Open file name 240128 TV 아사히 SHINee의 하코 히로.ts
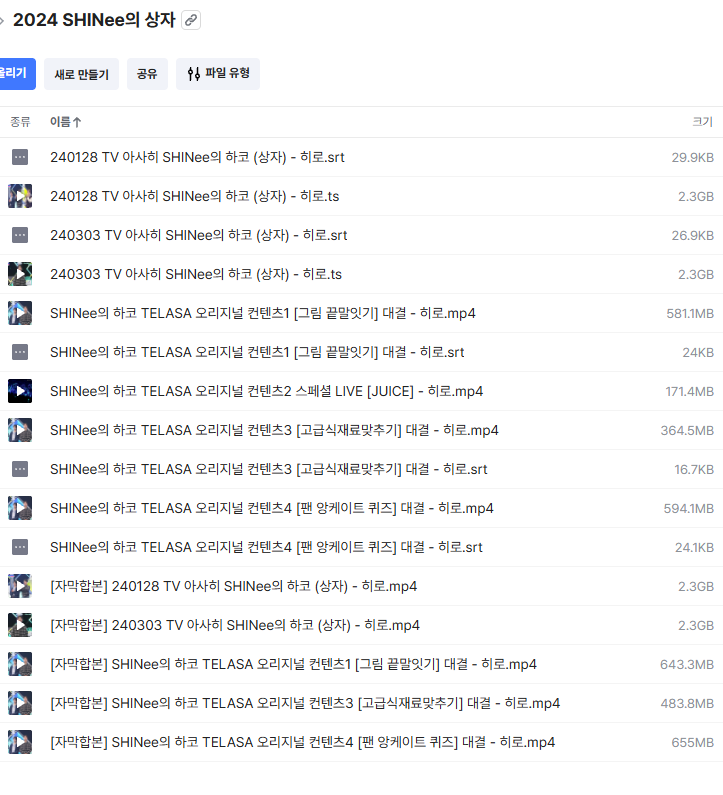Image resolution: width=723 pixels, height=795 pixels. tap(195, 196)
